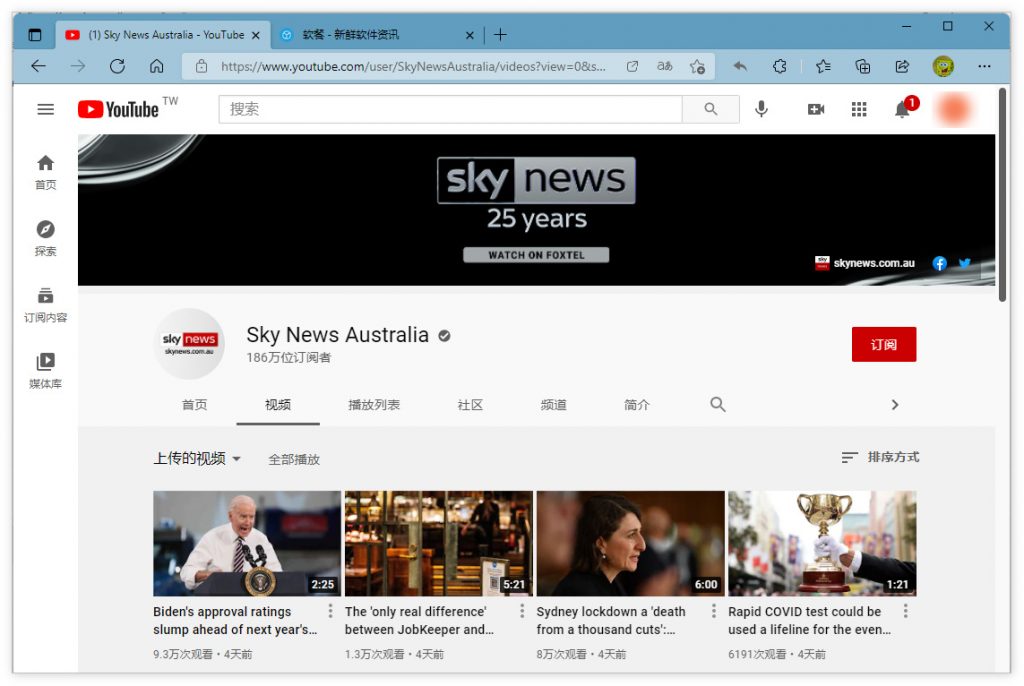The image size is (1024, 686).
Task: Click the voice search microphone icon
Action: click(x=761, y=109)
